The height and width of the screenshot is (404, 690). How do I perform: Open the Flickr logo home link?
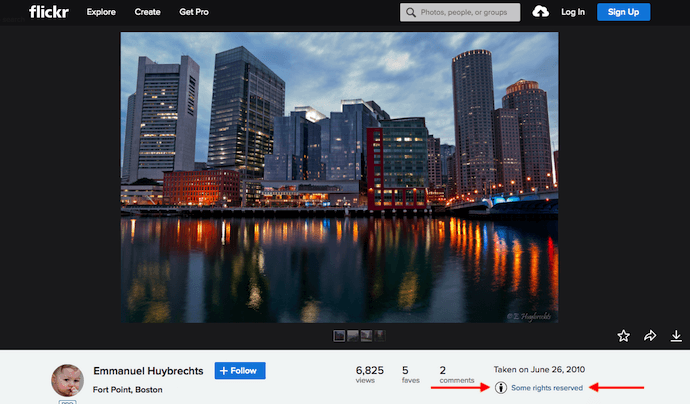pyautogui.click(x=48, y=12)
